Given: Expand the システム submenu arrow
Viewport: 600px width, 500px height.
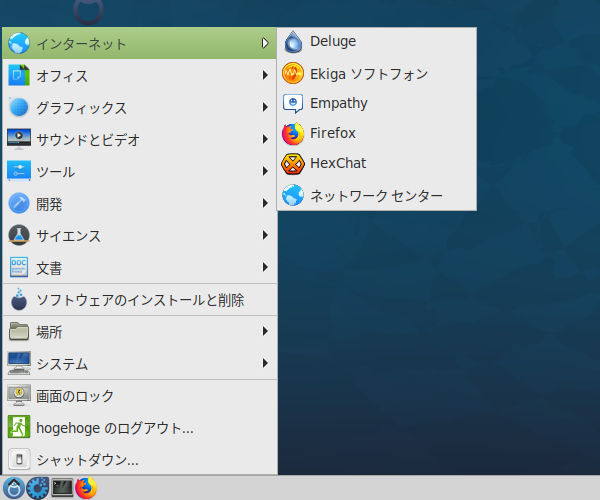Looking at the screenshot, I should [x=265, y=363].
